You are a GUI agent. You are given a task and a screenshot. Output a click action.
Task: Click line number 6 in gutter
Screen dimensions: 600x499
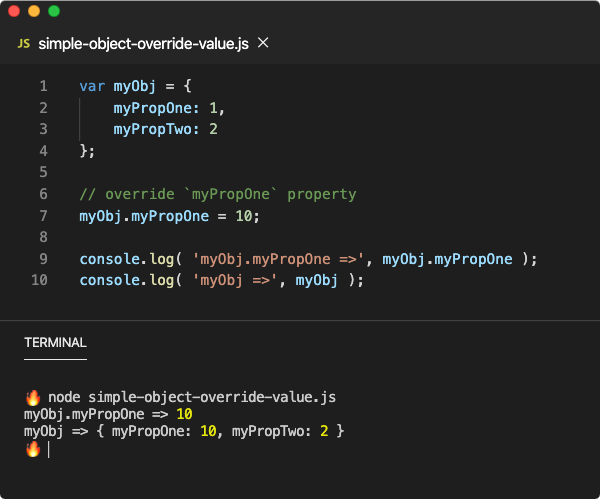pos(44,194)
